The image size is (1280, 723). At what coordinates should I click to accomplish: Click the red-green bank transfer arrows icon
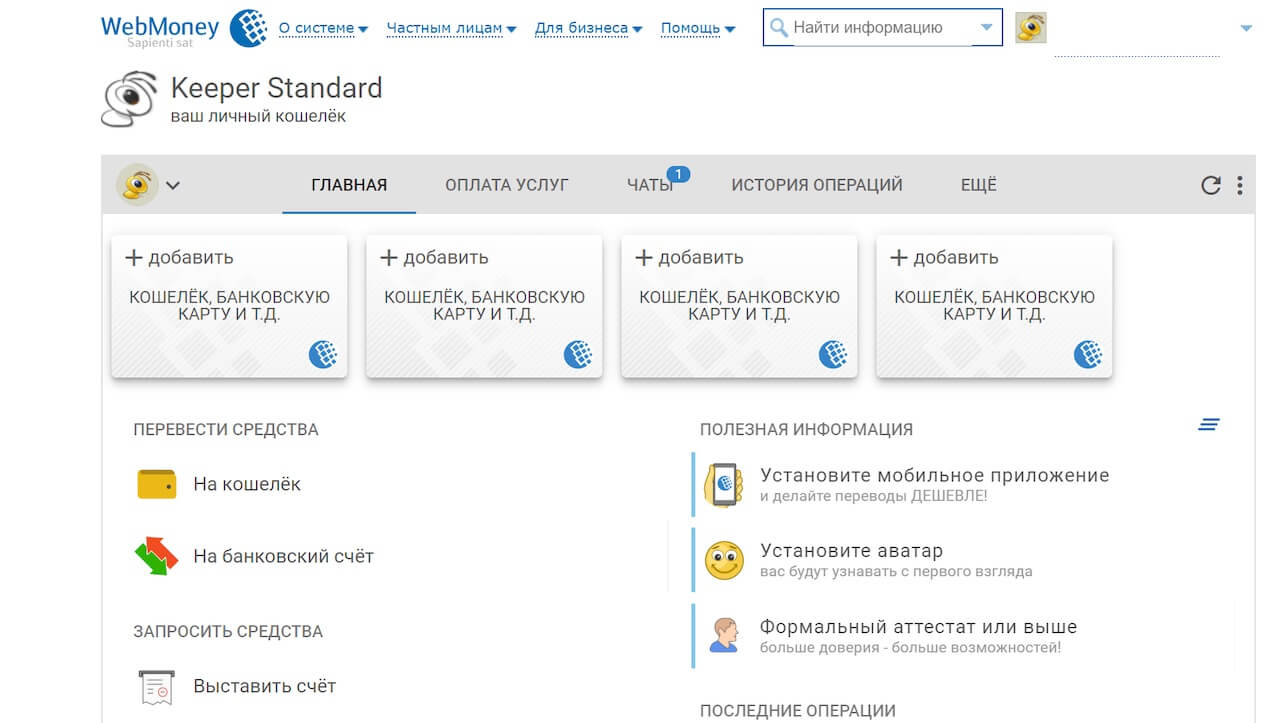156,556
